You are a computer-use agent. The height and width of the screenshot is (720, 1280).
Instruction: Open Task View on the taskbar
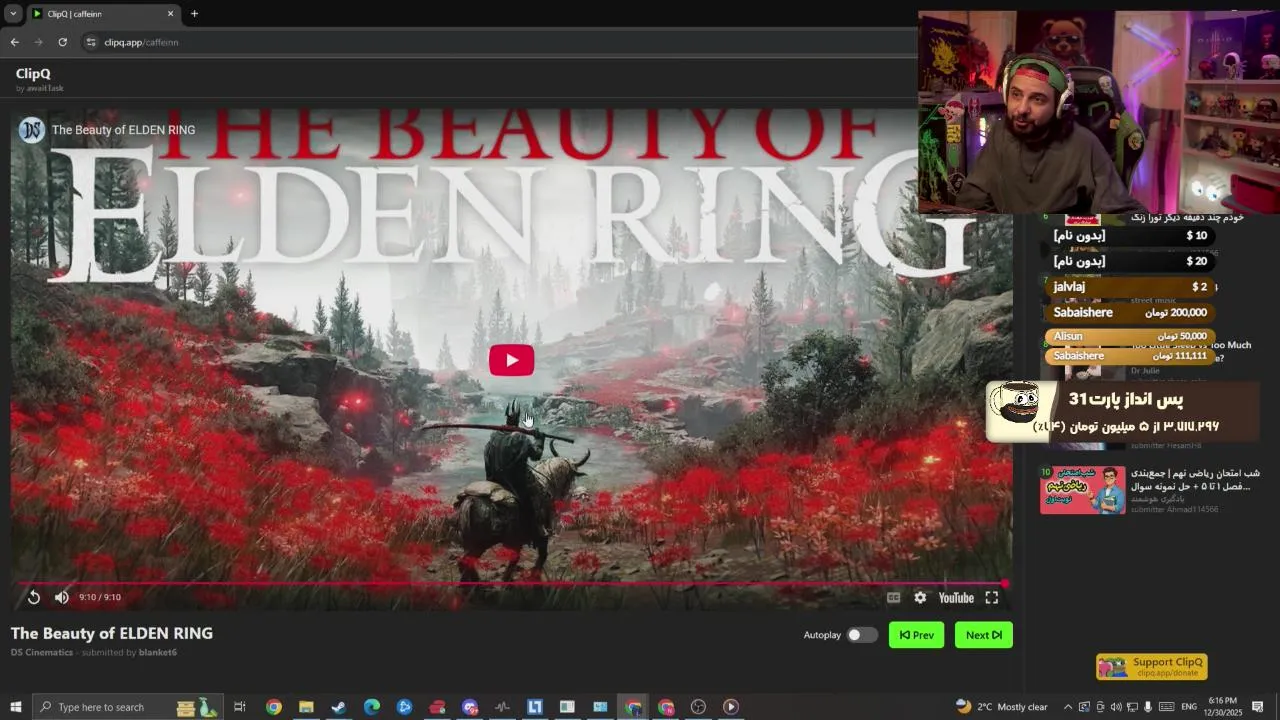point(240,707)
